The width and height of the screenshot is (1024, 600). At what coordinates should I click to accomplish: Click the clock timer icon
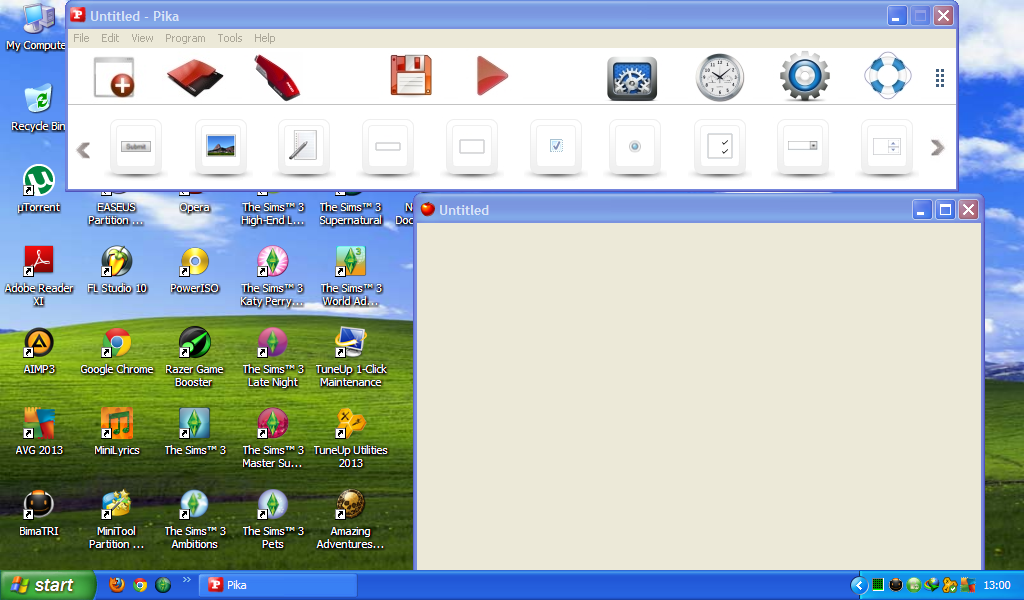coord(720,78)
